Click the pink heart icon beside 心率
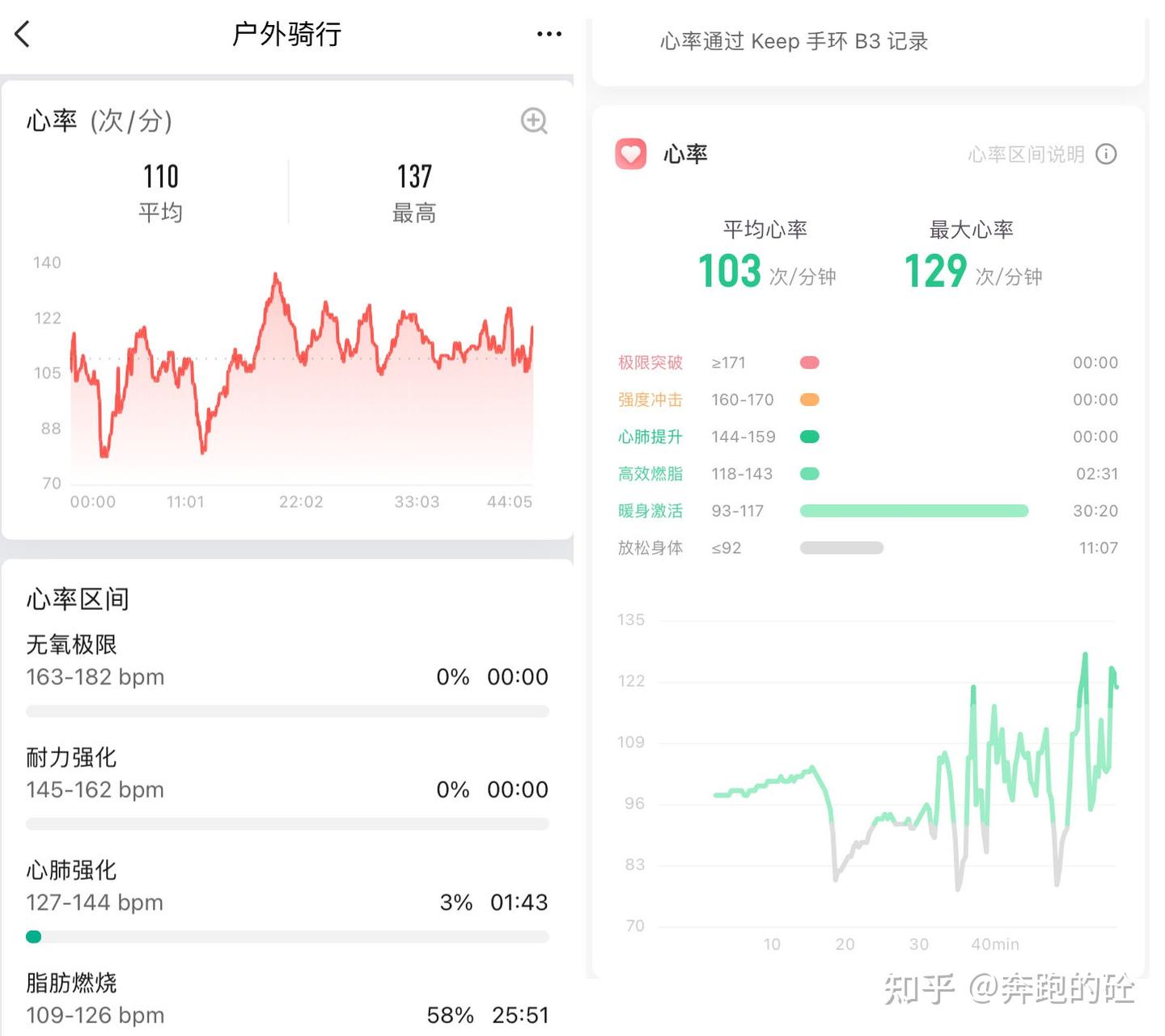Image resolution: width=1165 pixels, height=1036 pixels. pyautogui.click(x=631, y=154)
